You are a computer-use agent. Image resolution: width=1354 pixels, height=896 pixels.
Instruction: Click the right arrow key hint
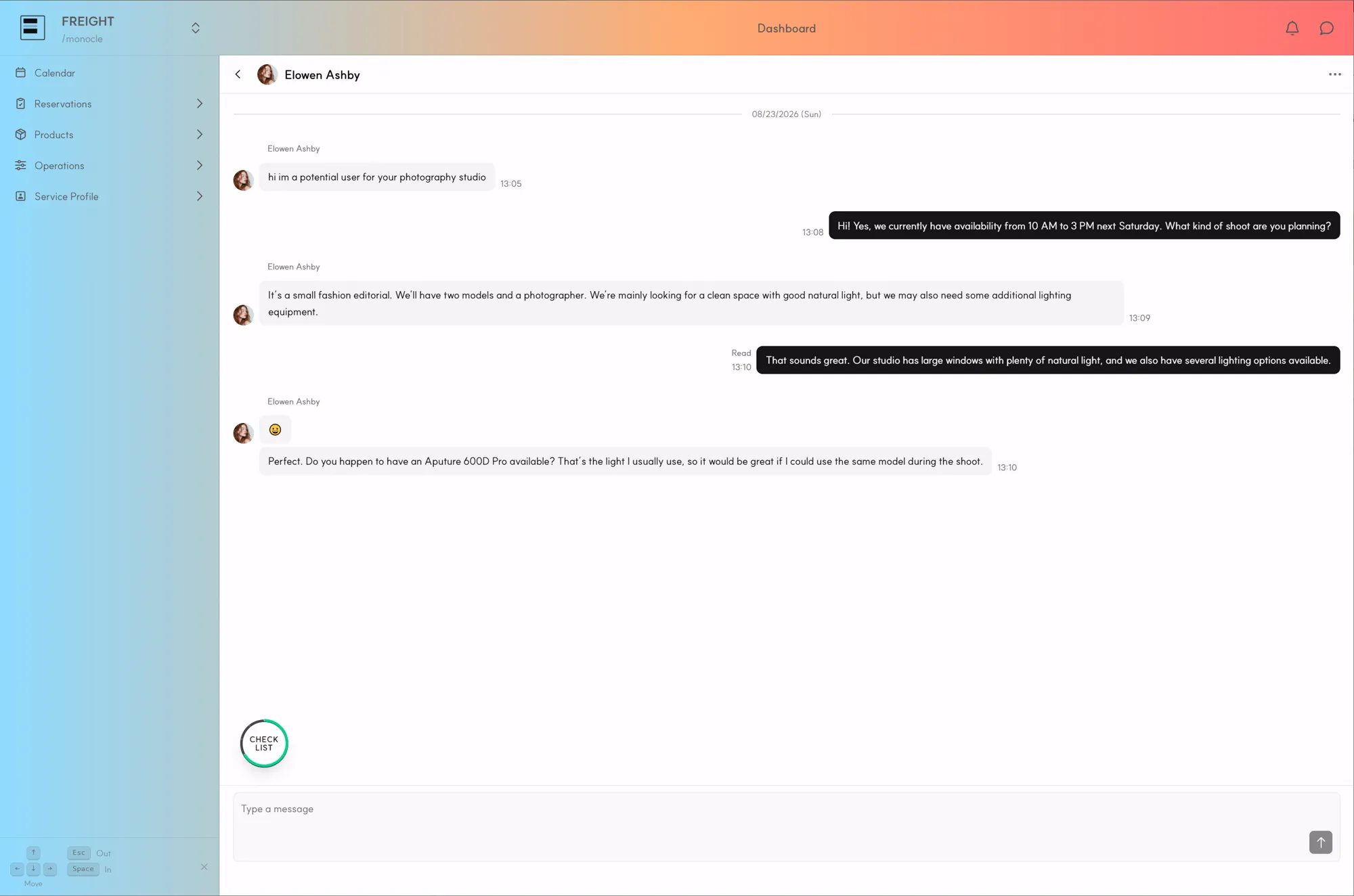pos(50,869)
